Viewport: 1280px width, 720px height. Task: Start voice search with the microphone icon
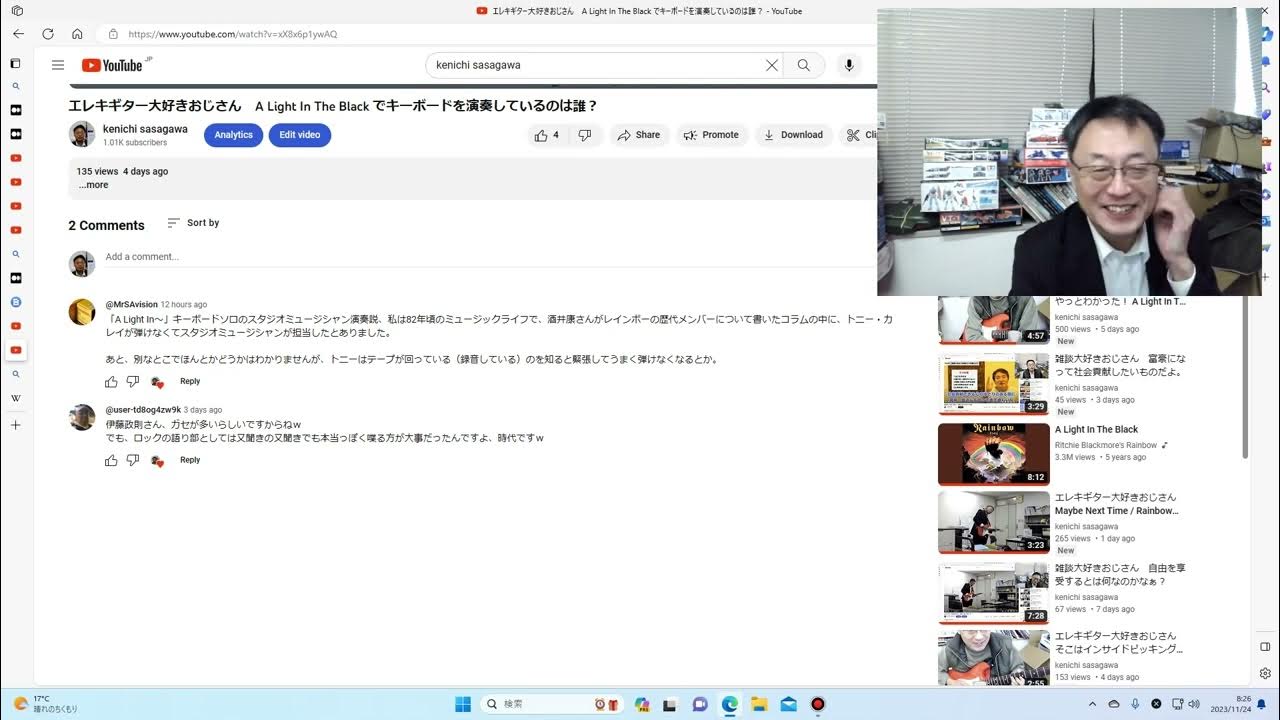(849, 65)
